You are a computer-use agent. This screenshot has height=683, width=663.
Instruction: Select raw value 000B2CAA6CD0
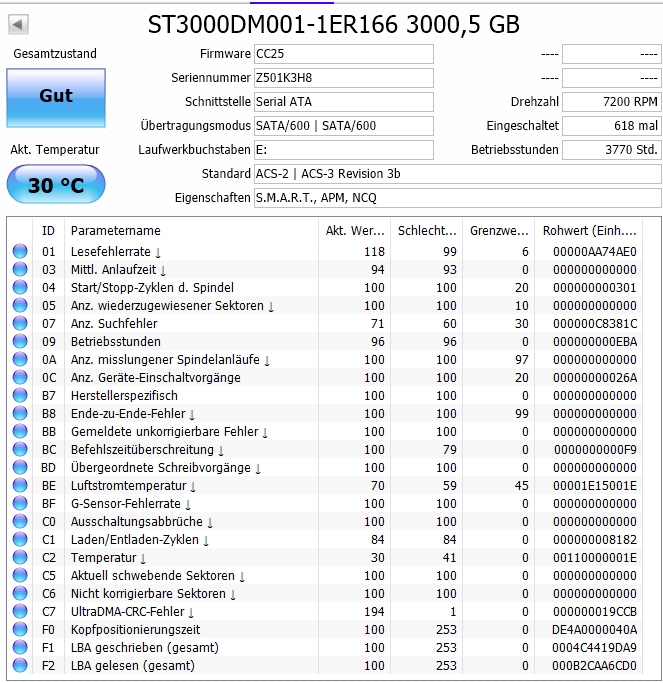click(x=595, y=666)
